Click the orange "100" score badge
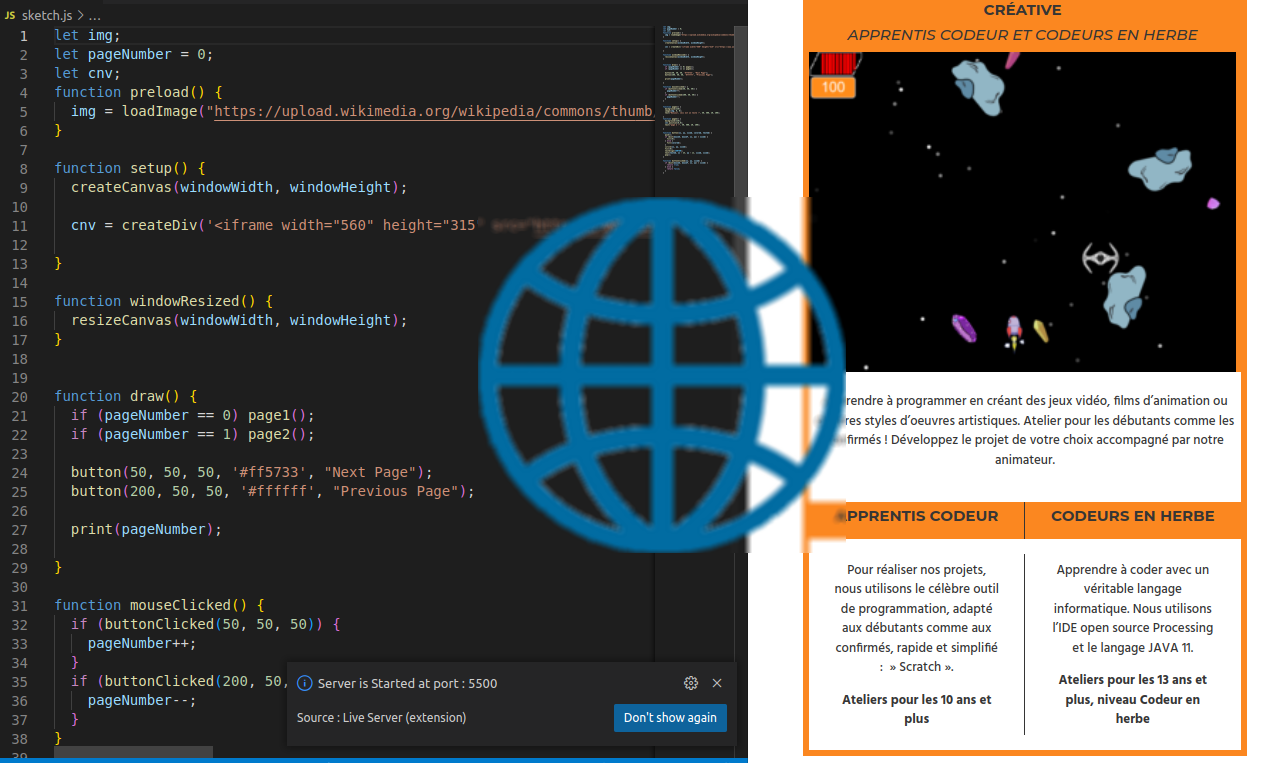Image resolution: width=1270 pixels, height=763 pixels. [x=833, y=87]
